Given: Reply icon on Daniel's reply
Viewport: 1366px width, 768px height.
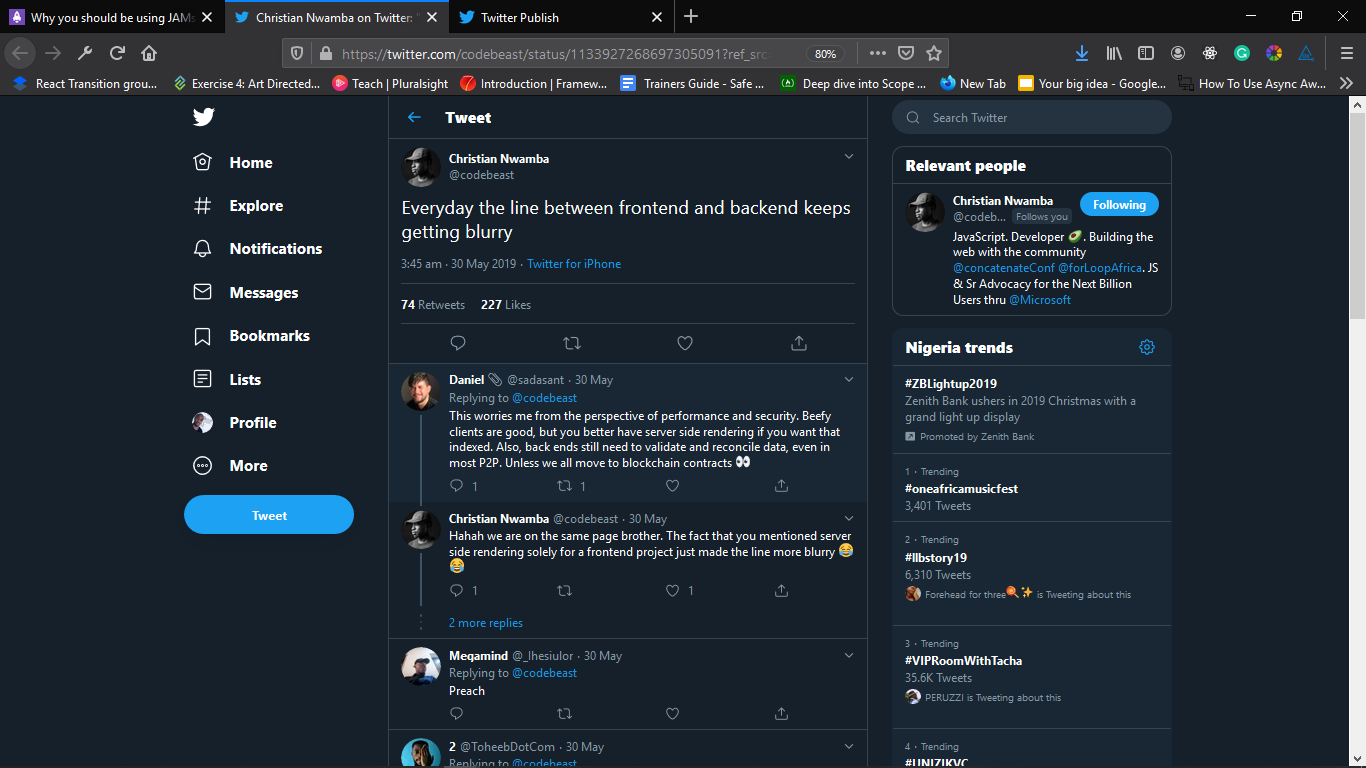Looking at the screenshot, I should 457,486.
